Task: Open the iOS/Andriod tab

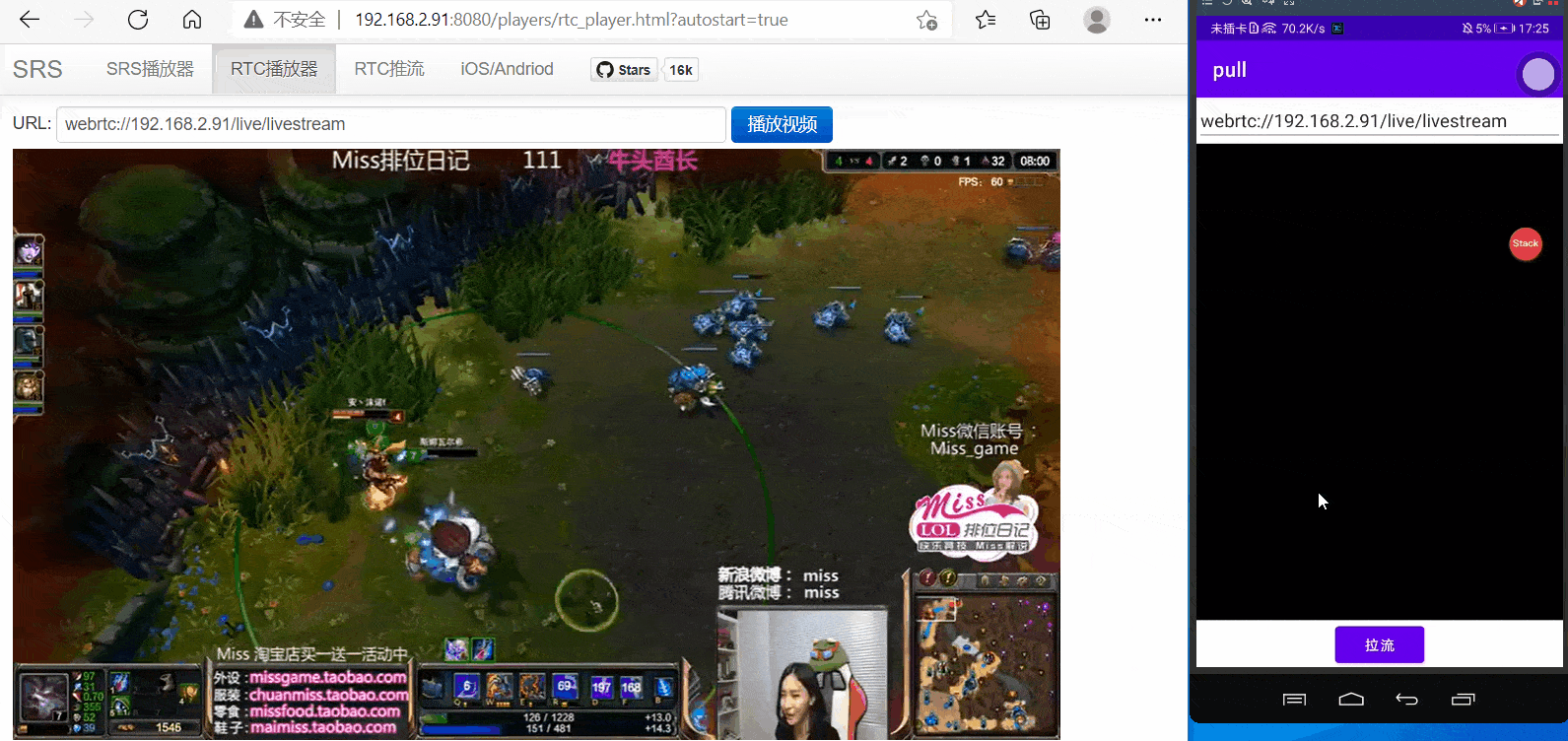Action: click(x=507, y=69)
